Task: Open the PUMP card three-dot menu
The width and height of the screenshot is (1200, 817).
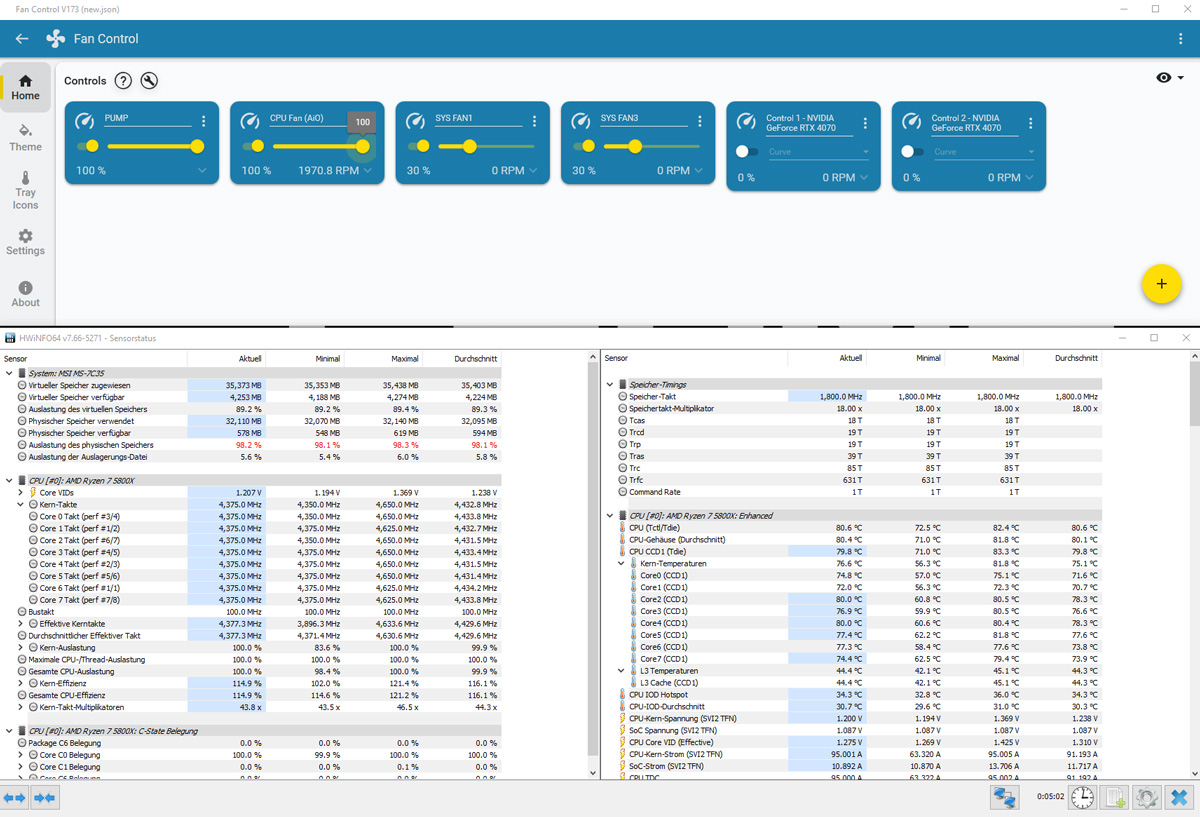Action: click(204, 121)
